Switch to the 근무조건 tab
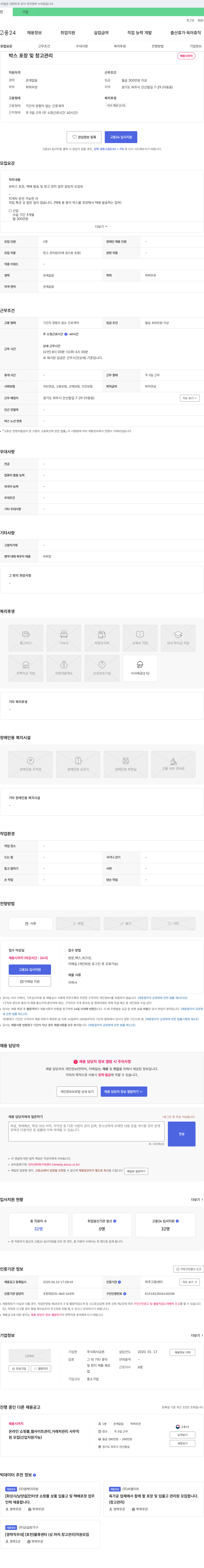The height and width of the screenshot is (1568, 204). (44, 46)
